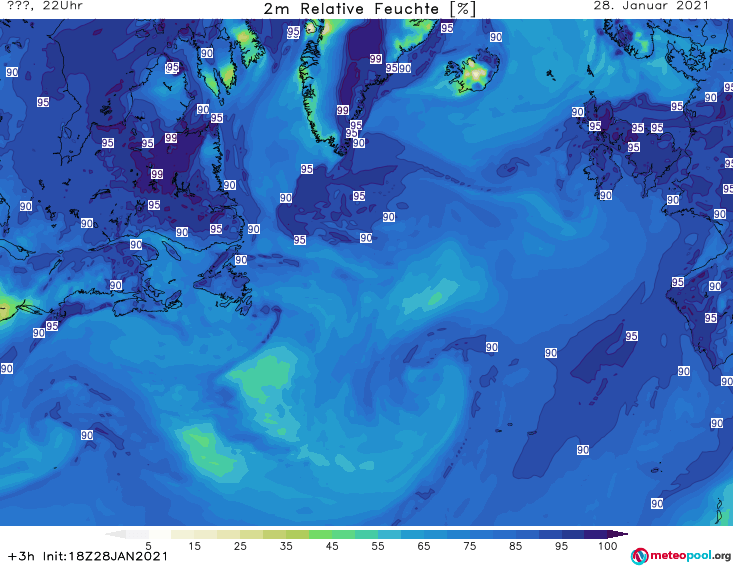Click the '35' value on the color scale

(x=286, y=546)
